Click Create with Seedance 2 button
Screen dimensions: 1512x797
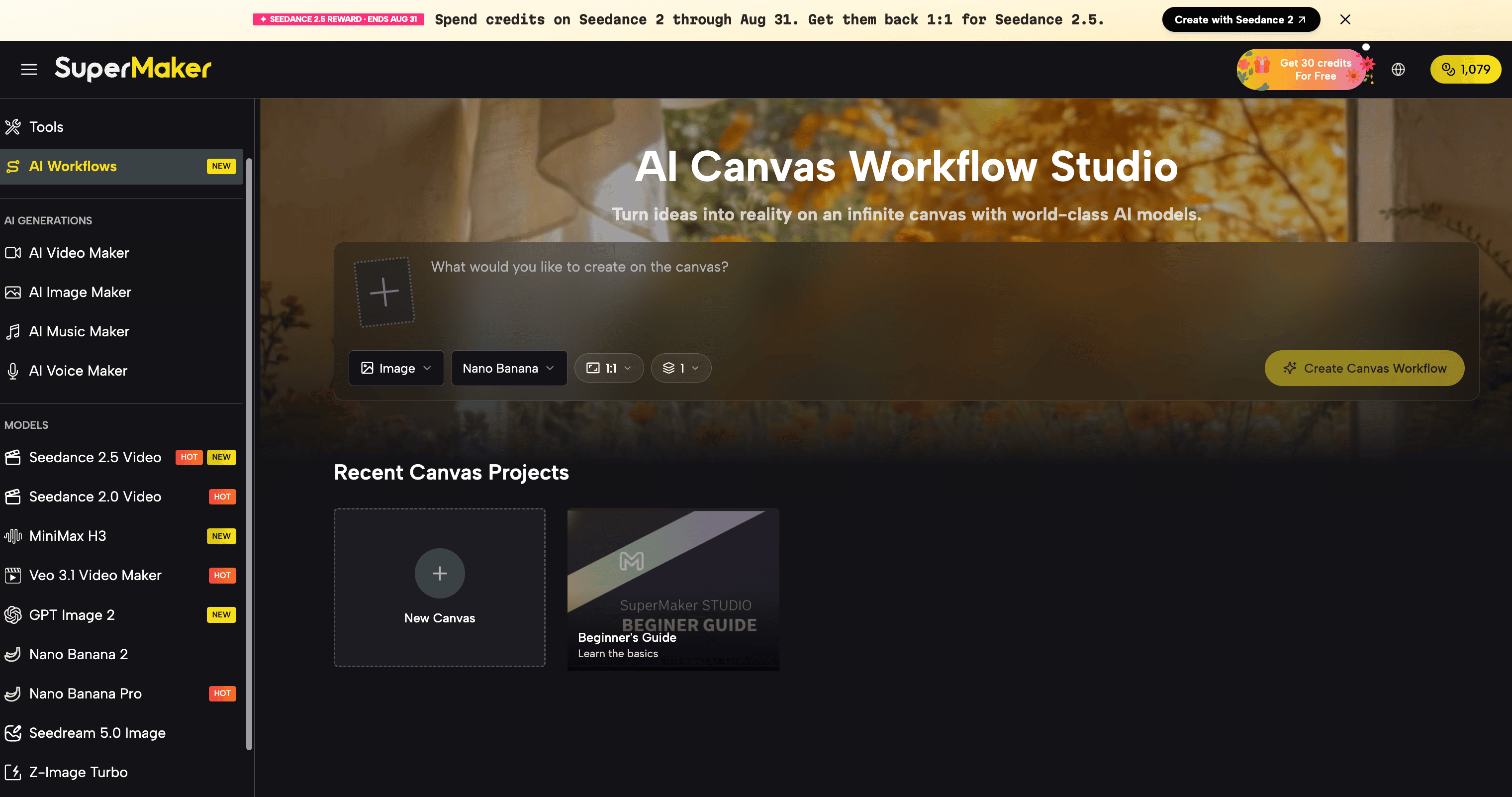coord(1241,19)
